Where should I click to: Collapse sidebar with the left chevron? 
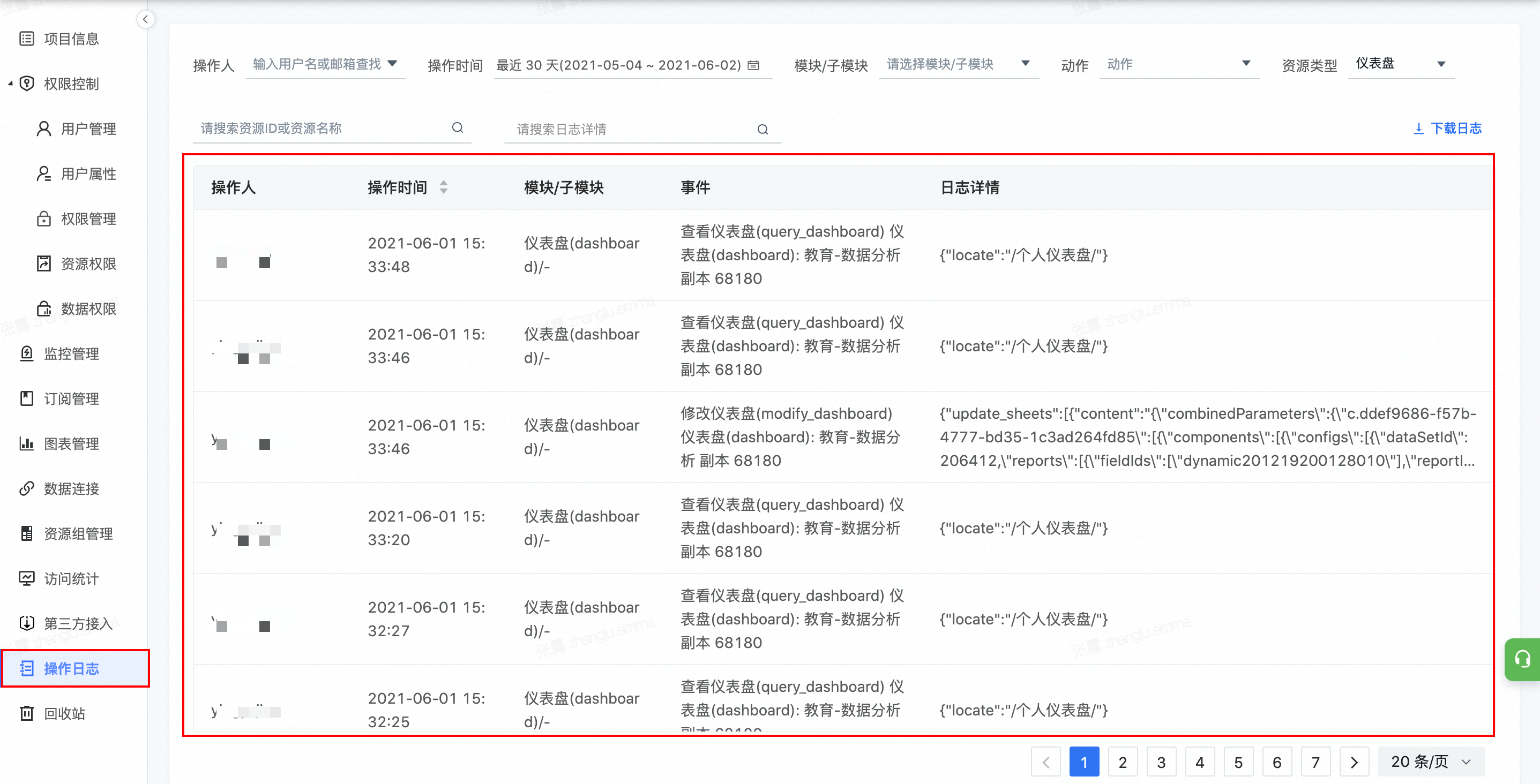[x=145, y=20]
